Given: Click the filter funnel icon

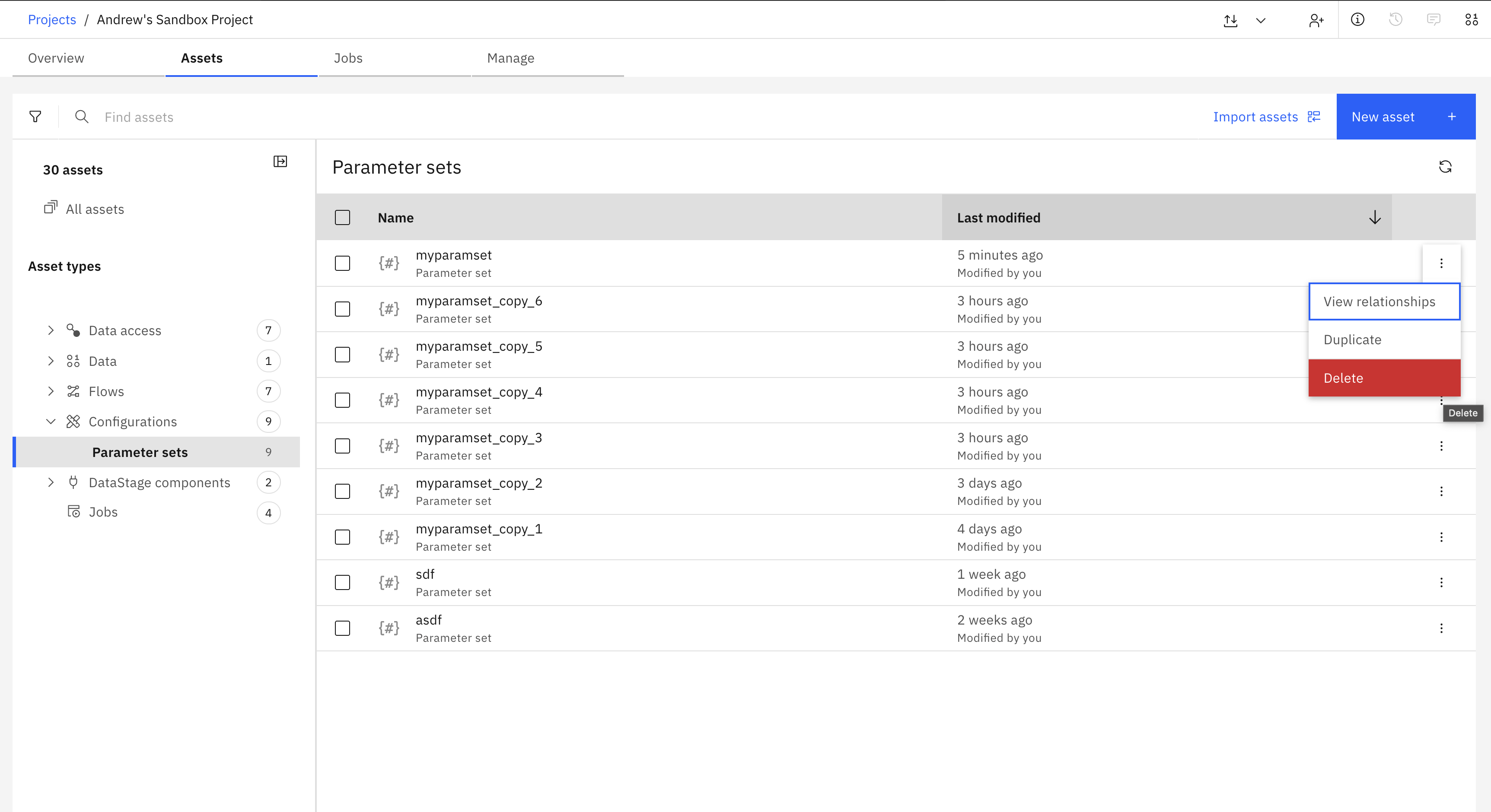Looking at the screenshot, I should pos(35,117).
